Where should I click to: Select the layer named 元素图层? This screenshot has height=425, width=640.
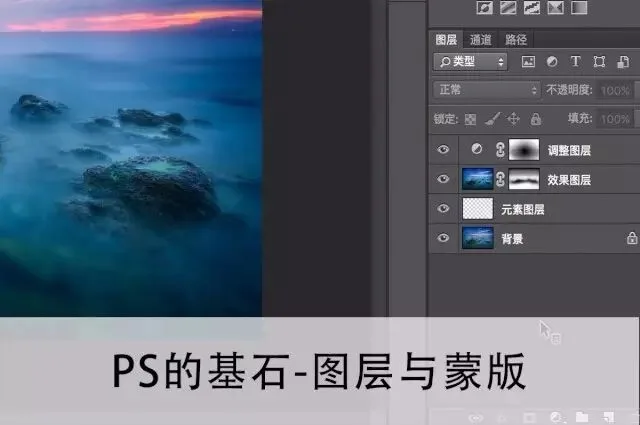pyautogui.click(x=522, y=209)
